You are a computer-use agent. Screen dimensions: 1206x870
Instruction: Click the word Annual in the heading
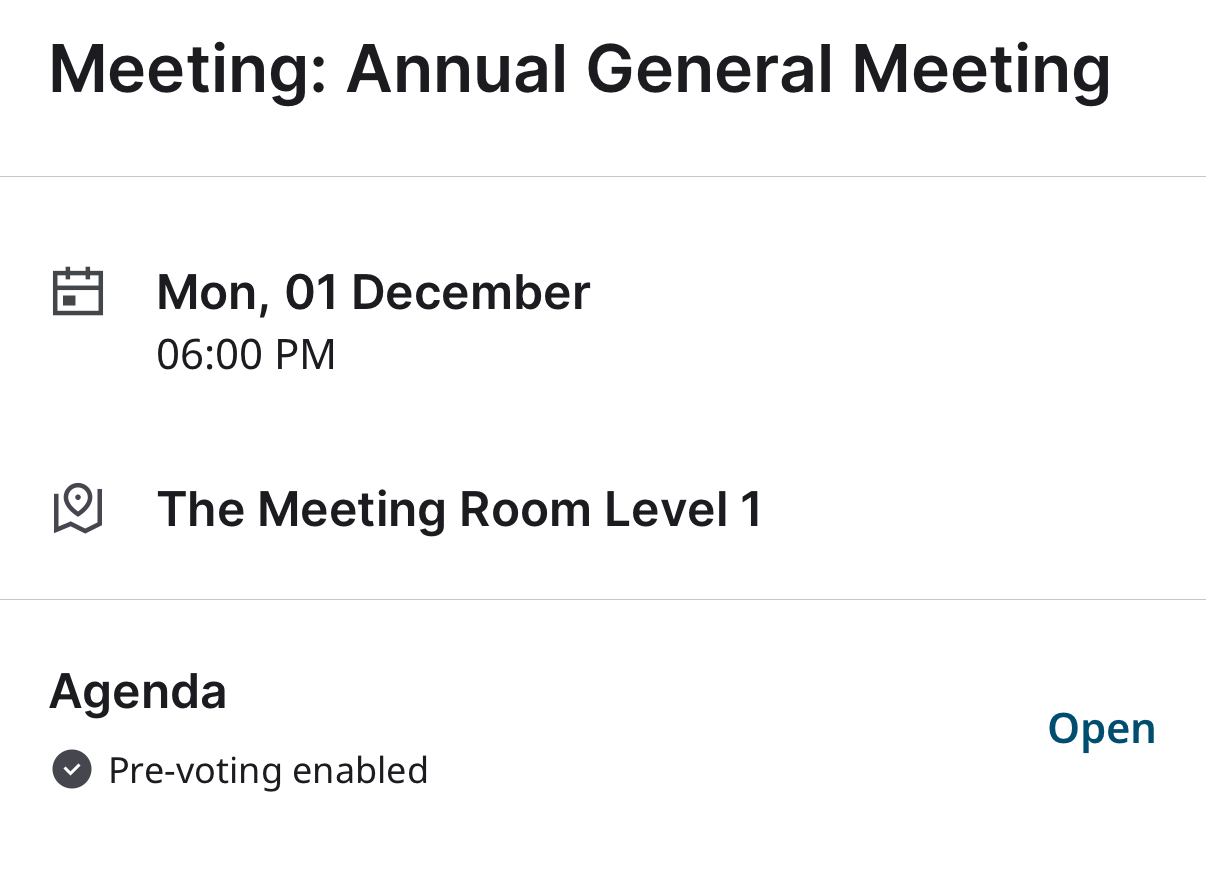(456, 70)
